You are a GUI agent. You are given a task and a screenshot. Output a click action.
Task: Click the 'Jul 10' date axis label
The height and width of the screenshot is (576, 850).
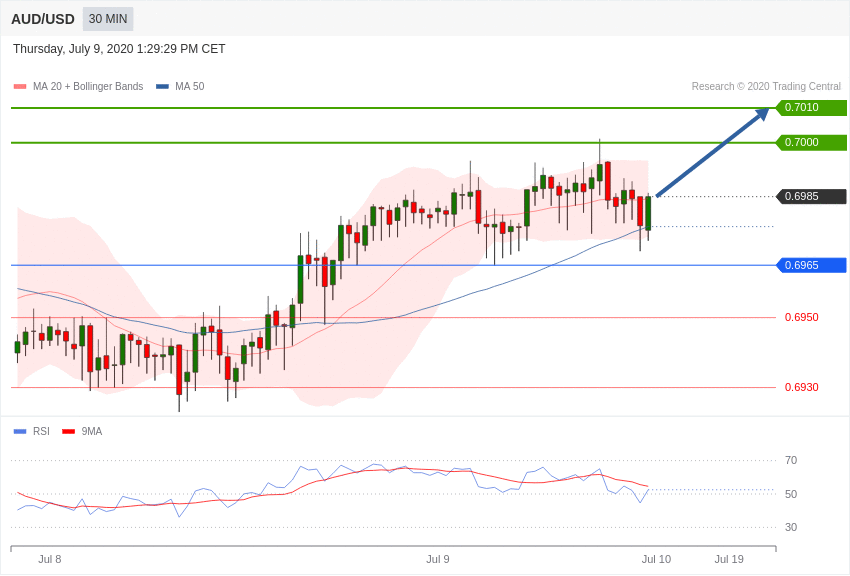(656, 559)
